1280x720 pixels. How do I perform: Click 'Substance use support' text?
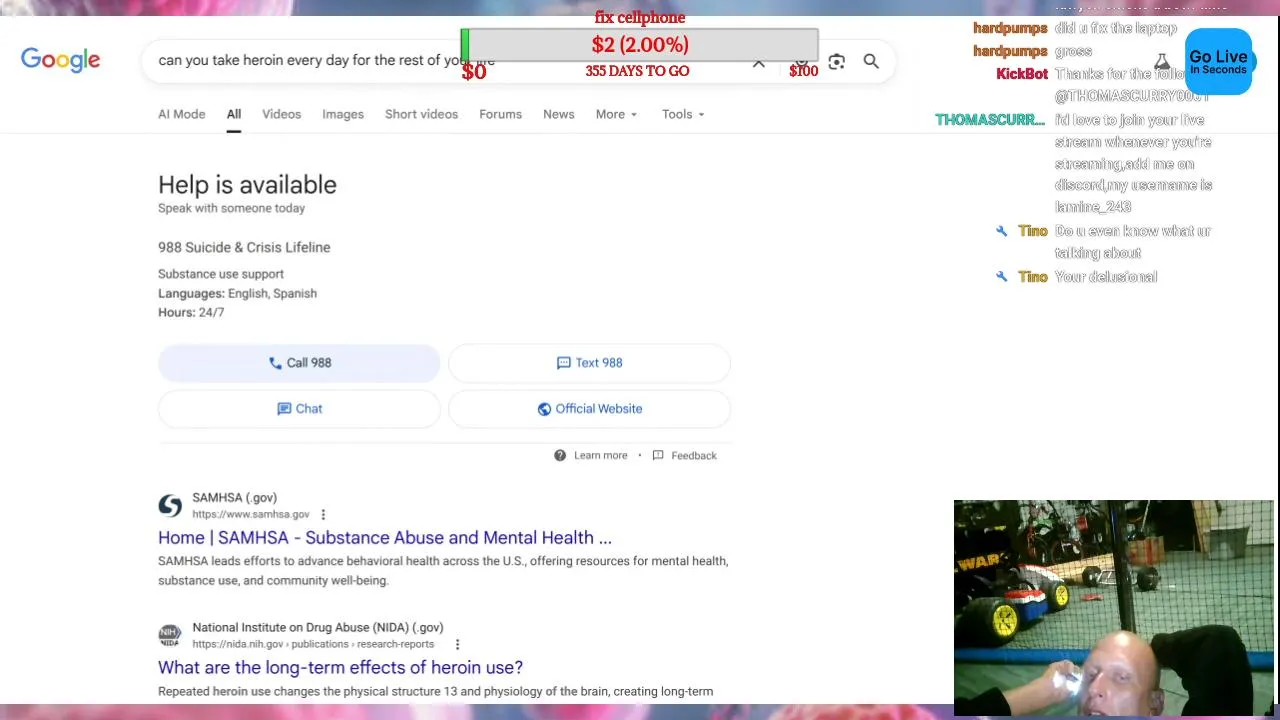tap(221, 274)
